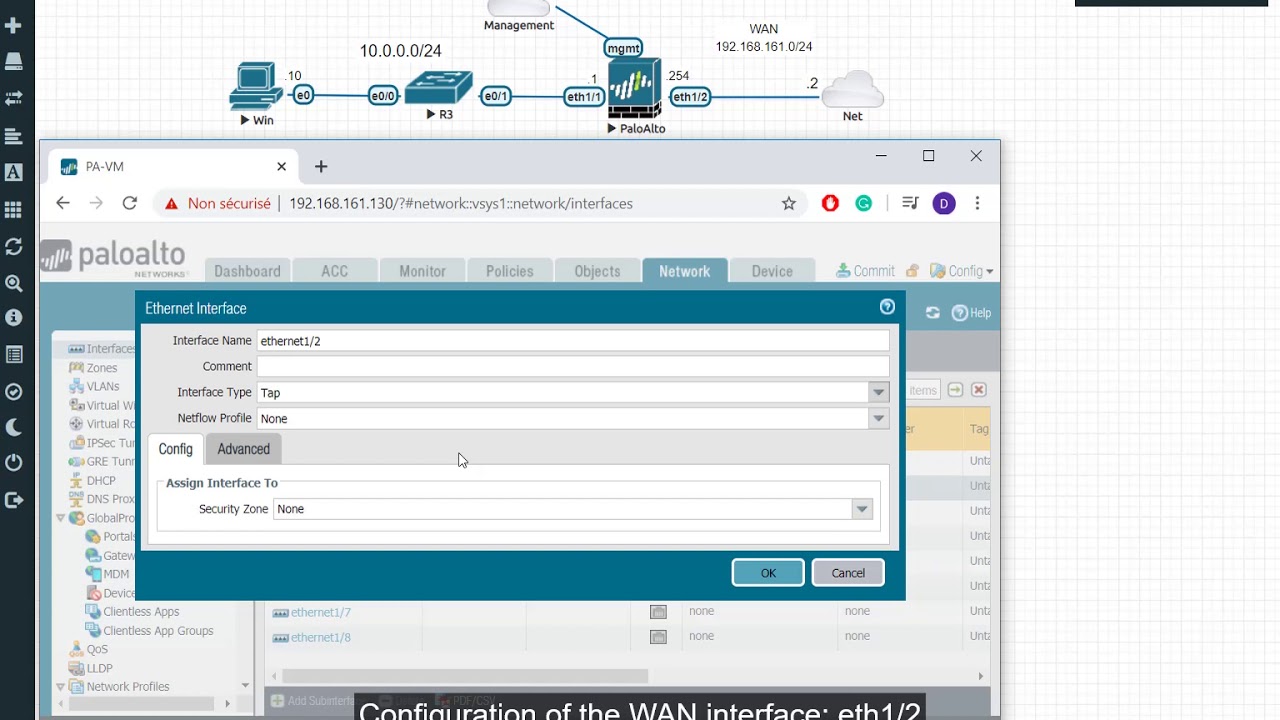This screenshot has height=720, width=1280.
Task: Select Zones in the network tree
Action: pyautogui.click(x=101, y=368)
